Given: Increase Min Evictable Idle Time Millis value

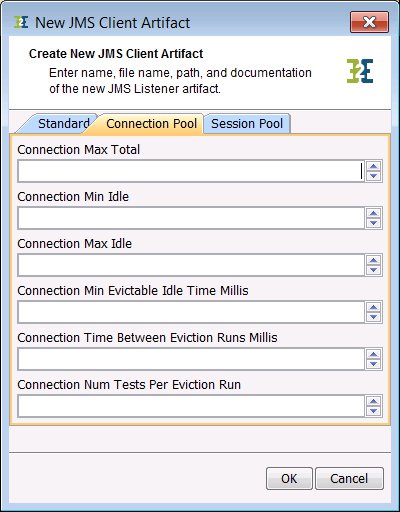Looking at the screenshot, I should click(374, 307).
